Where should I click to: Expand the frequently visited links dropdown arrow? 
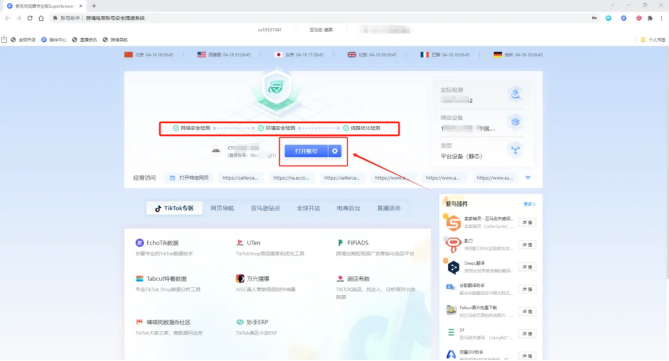(528, 178)
